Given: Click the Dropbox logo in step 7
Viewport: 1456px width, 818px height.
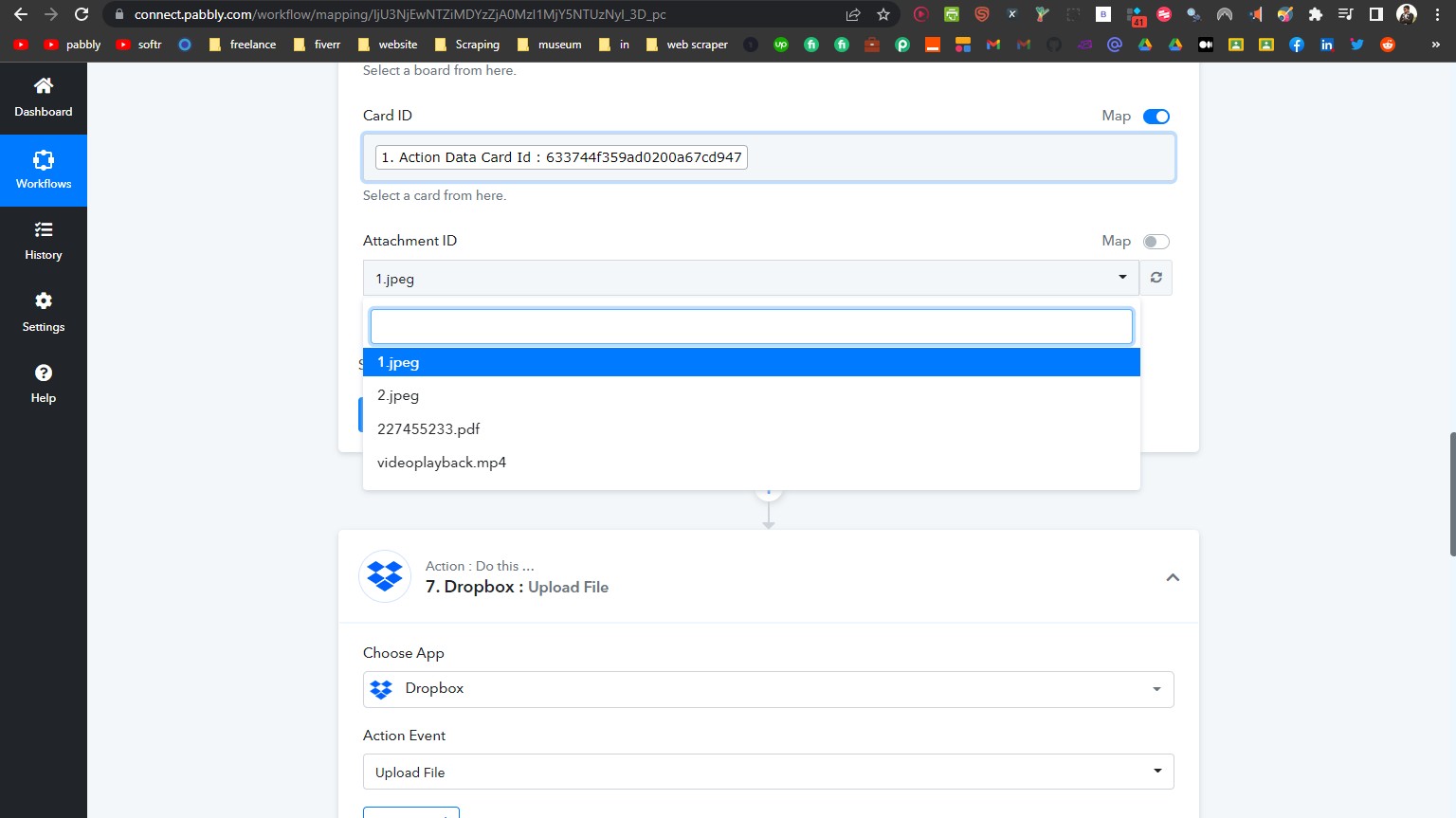Looking at the screenshot, I should tap(385, 576).
